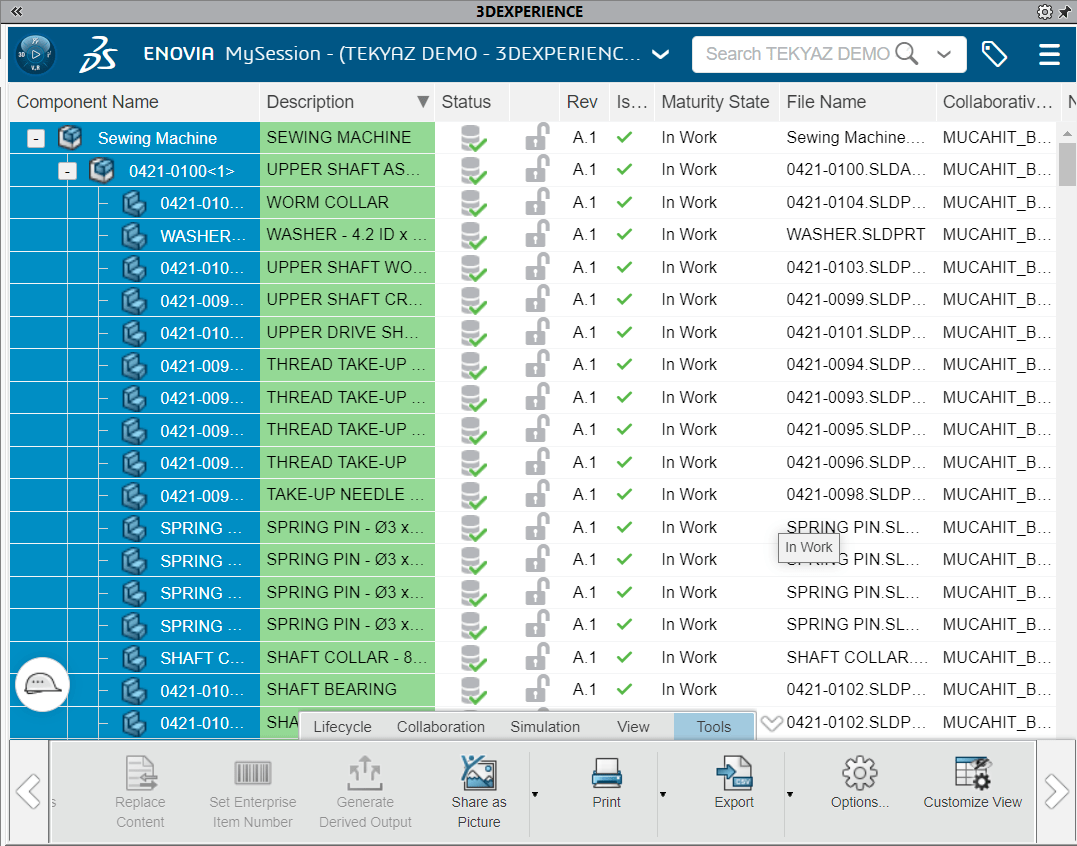The height and width of the screenshot is (846, 1077).
Task: Click File Name column header
Action: (857, 102)
